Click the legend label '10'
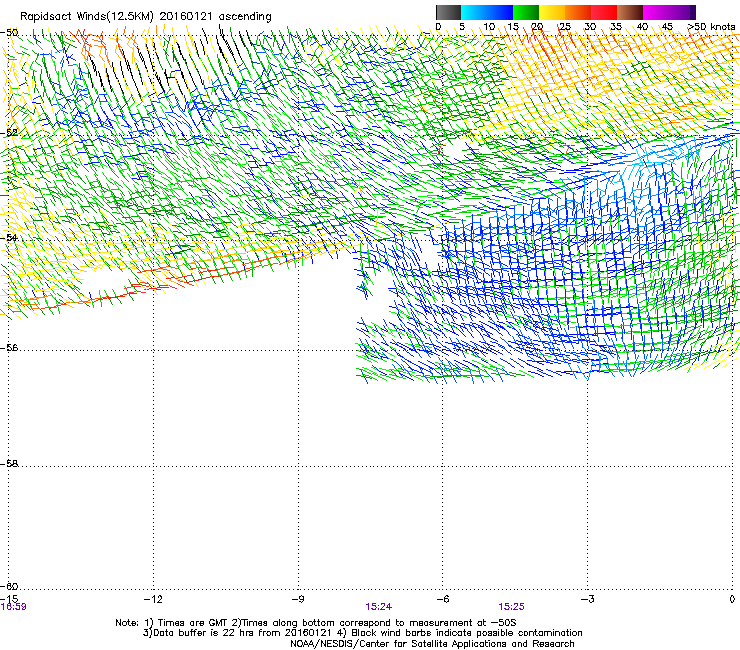 [489, 27]
